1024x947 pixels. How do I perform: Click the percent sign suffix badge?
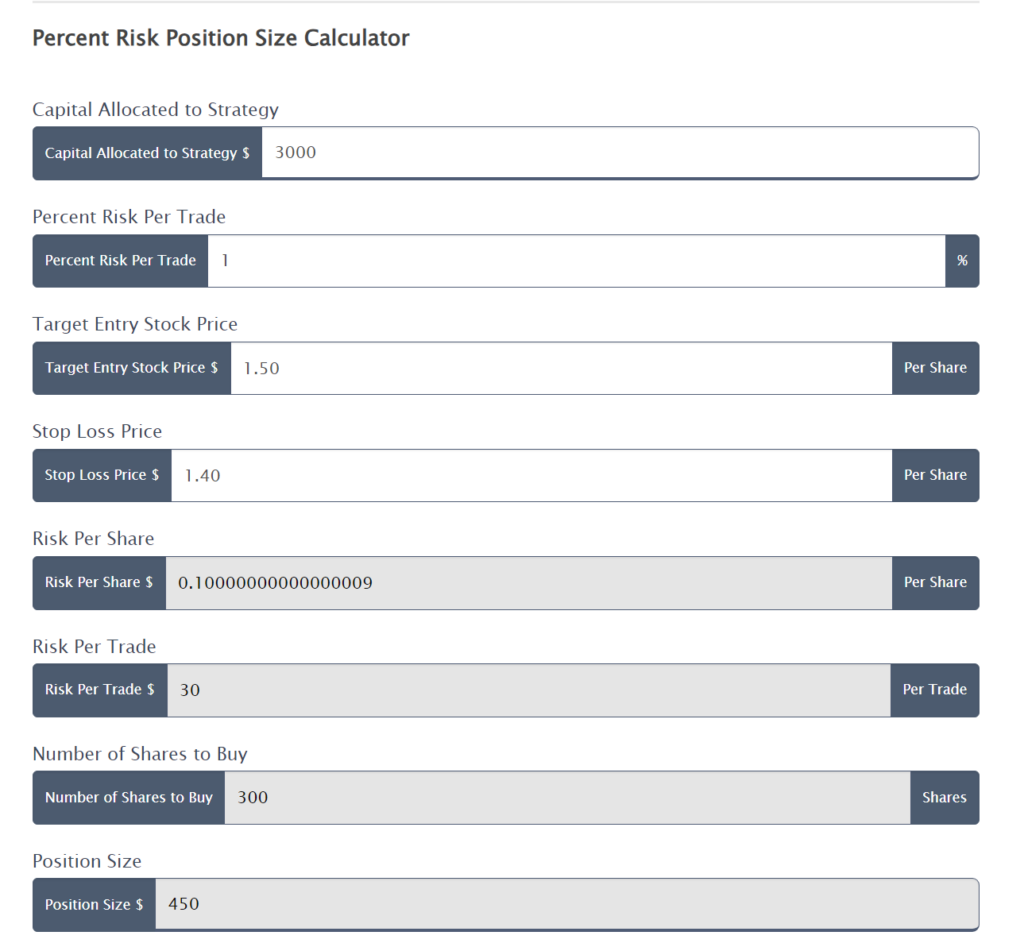pos(962,261)
